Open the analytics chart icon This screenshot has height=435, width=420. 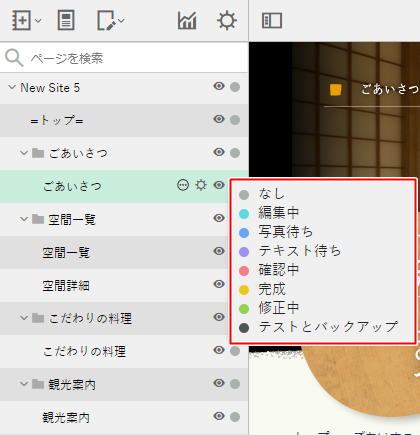[x=187, y=21]
